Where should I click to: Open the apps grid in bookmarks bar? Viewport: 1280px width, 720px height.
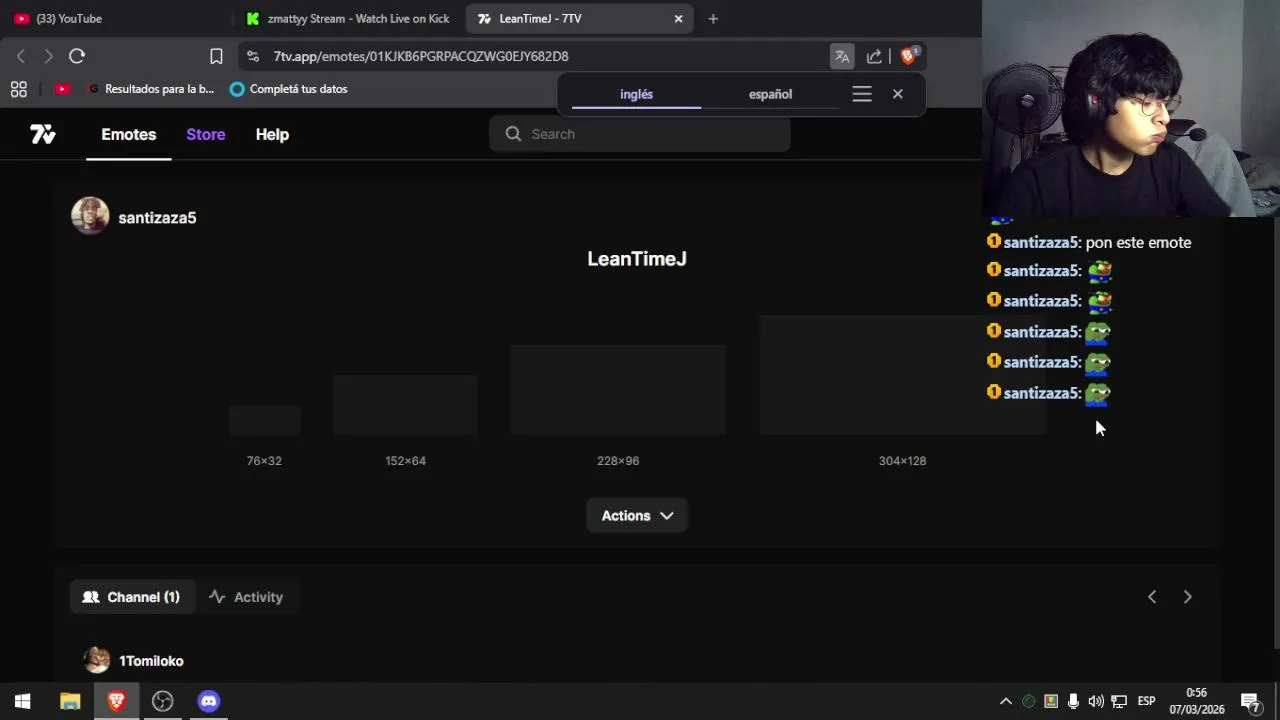pyautogui.click(x=18, y=89)
